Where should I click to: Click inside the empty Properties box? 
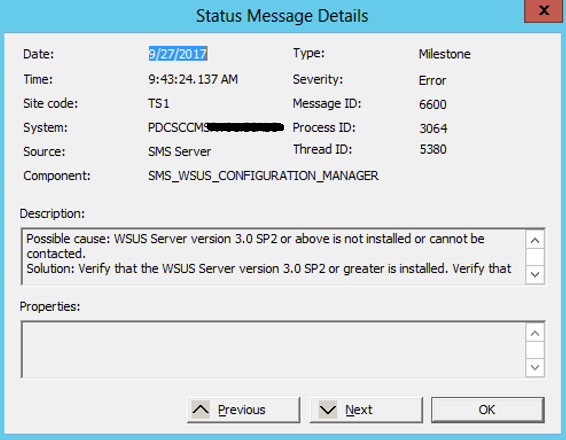pos(273,350)
